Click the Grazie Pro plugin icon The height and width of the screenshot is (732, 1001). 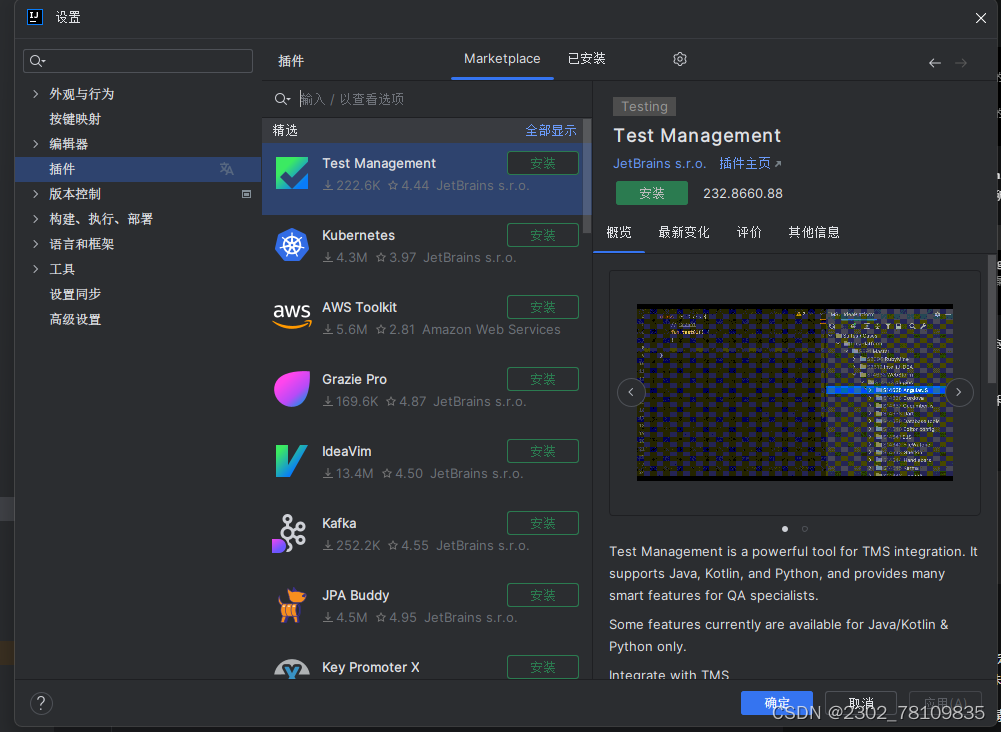(x=292, y=389)
